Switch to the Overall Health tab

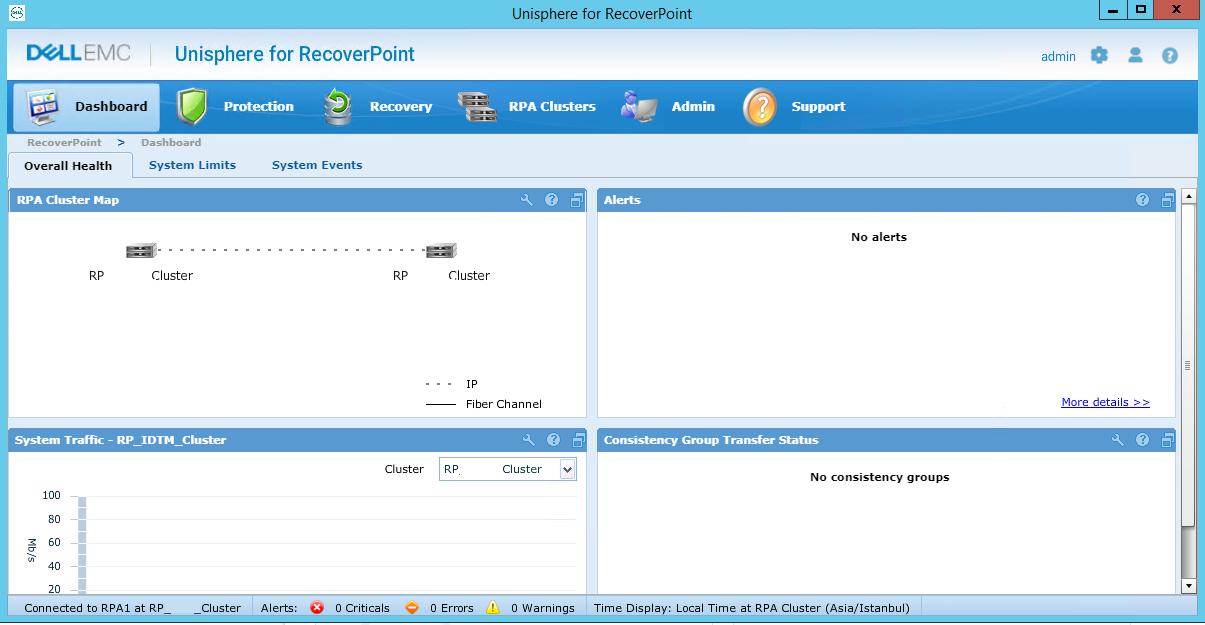pos(68,166)
